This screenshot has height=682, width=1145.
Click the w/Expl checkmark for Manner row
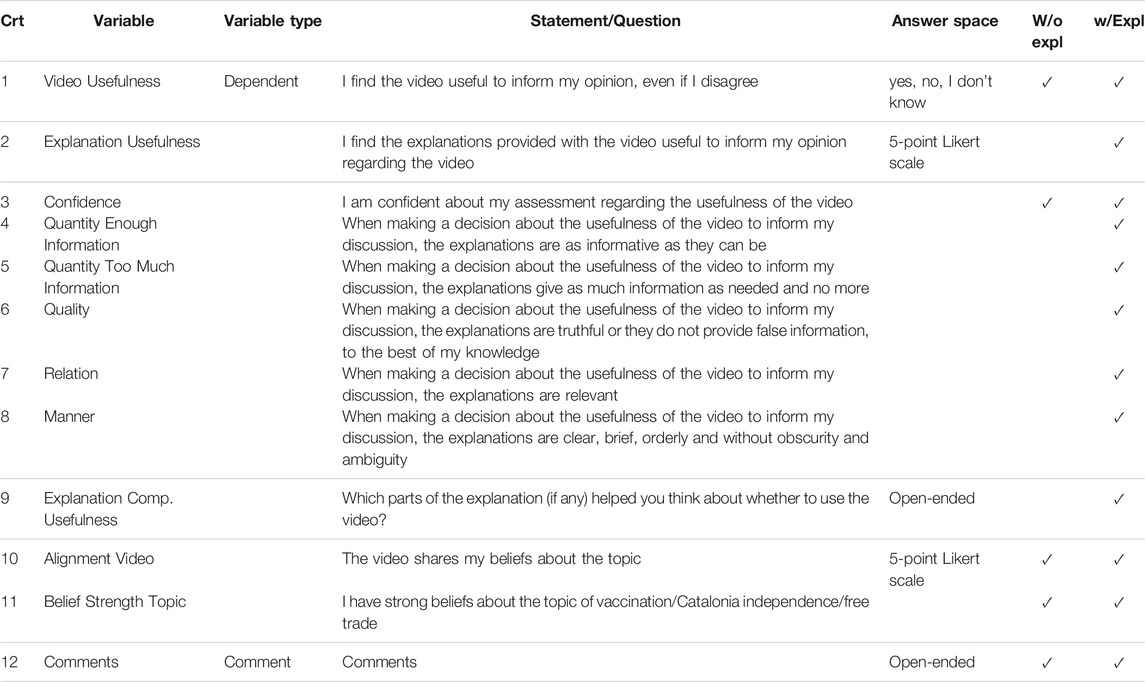pyautogui.click(x=1118, y=417)
